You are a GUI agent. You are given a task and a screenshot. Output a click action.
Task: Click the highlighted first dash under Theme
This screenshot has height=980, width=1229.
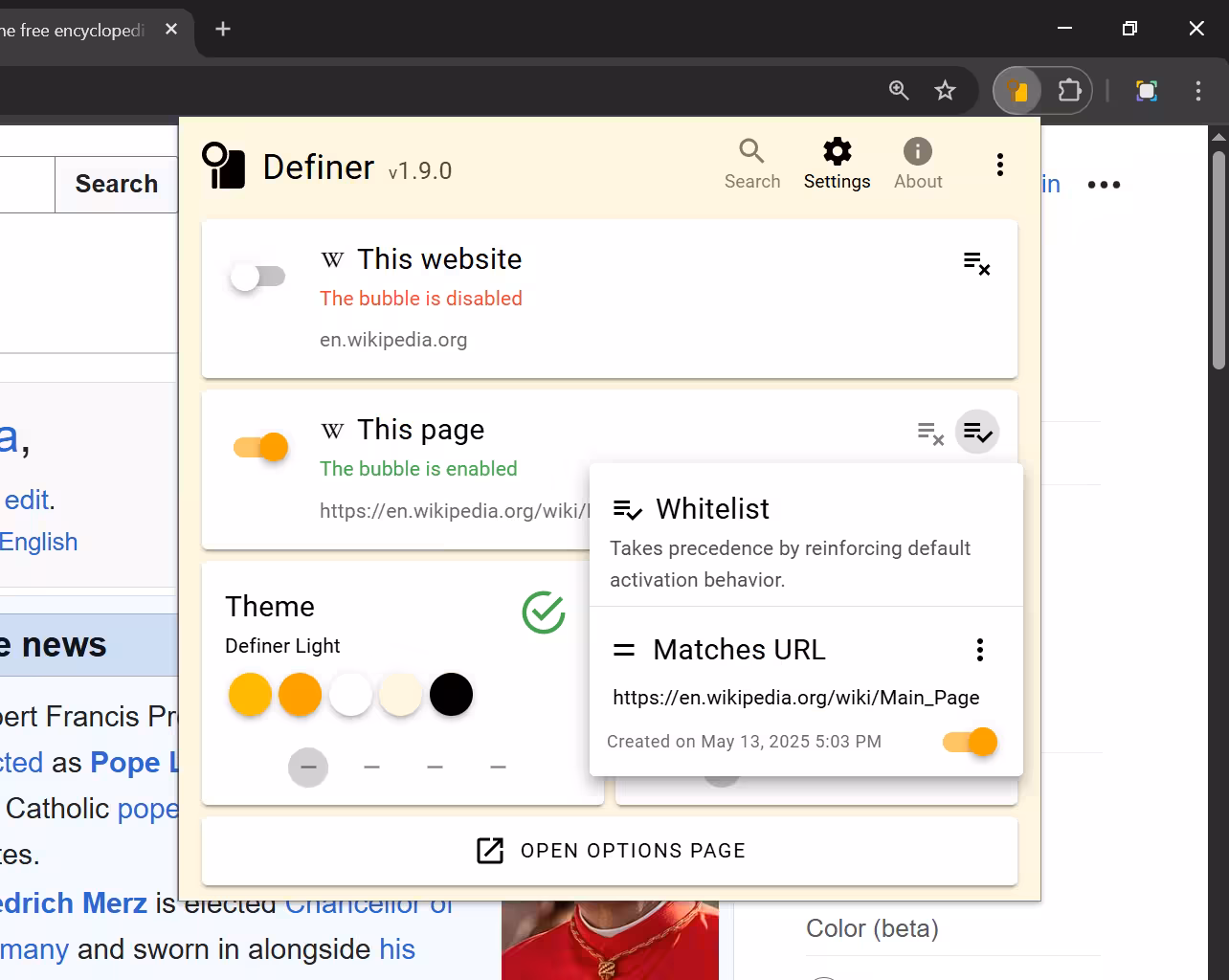tap(308, 768)
